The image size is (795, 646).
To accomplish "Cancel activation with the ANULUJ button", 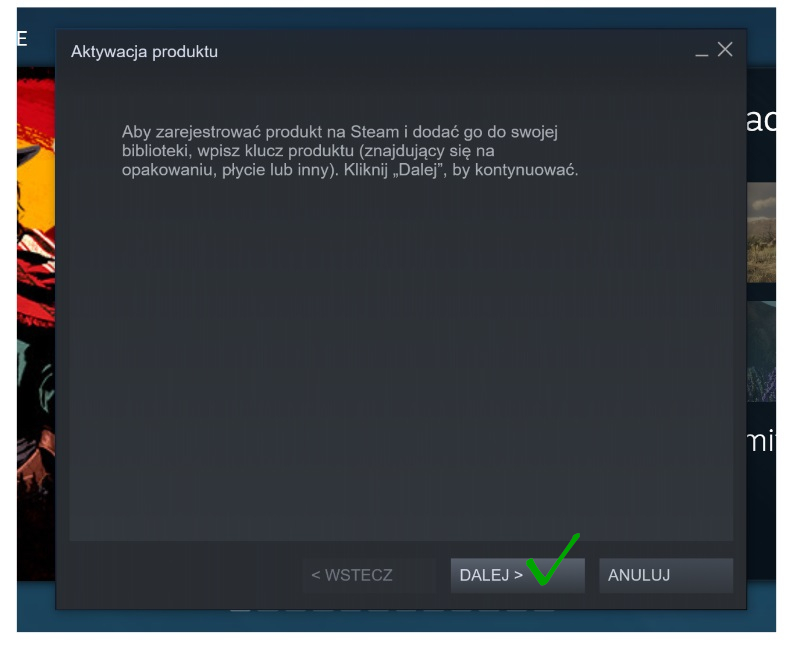I will pos(666,575).
